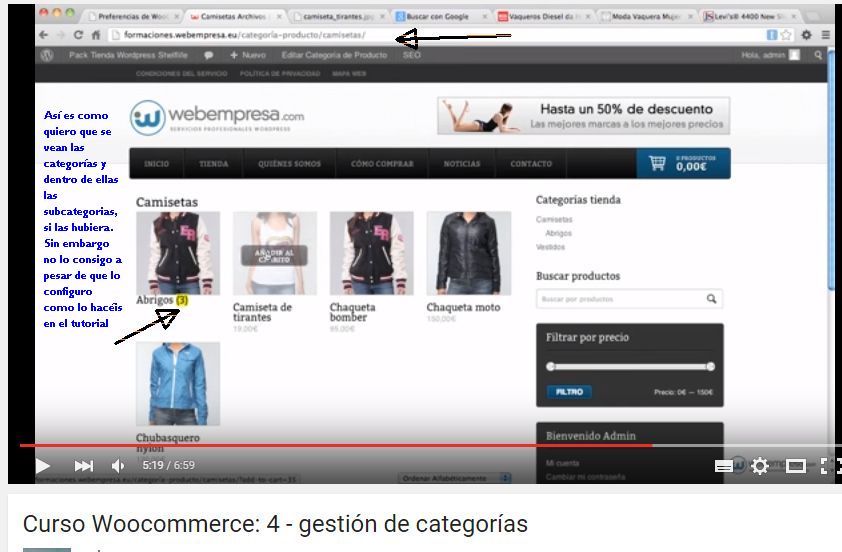
Task: Click the admin bar search magnifier
Action: [x=818, y=55]
